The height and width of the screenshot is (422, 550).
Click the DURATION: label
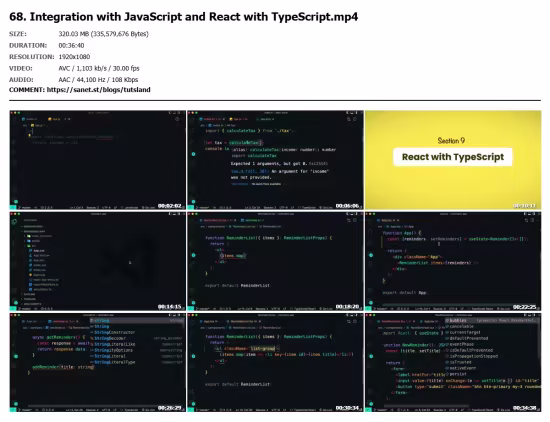(28, 45)
